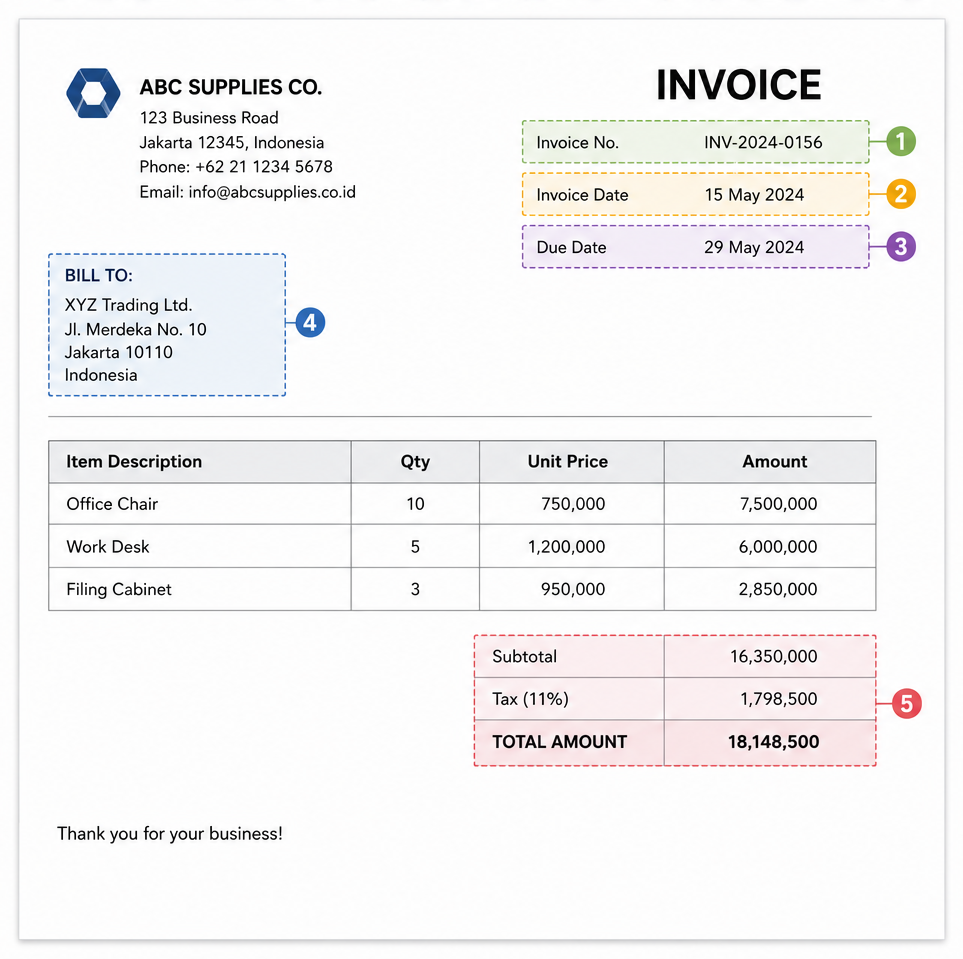This screenshot has width=963, height=959.
Task: Click Jl. Merdeka No. 10 address line
Action: click(136, 329)
